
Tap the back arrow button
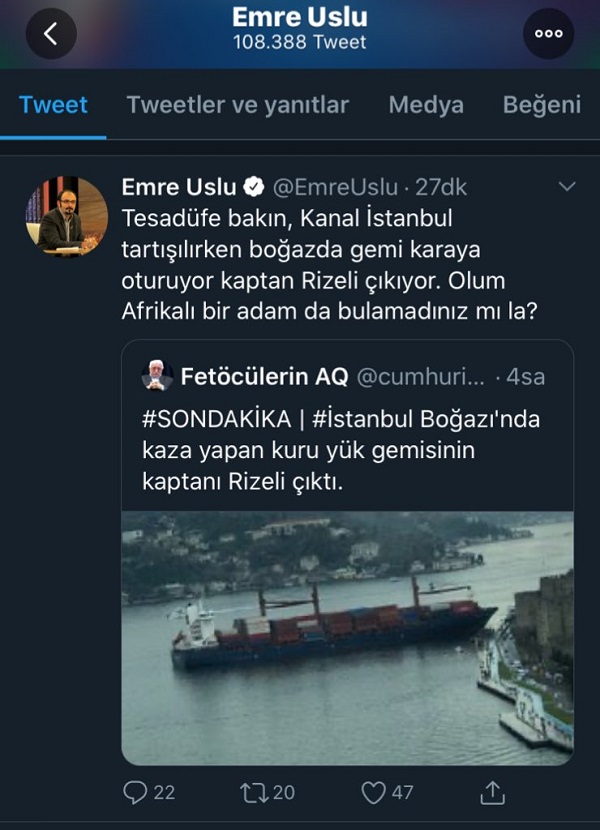(51, 33)
